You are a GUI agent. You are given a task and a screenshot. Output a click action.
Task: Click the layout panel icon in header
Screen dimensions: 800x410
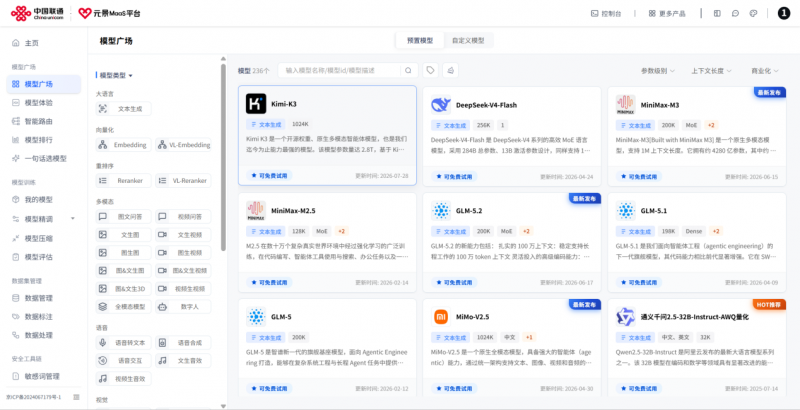coord(717,14)
